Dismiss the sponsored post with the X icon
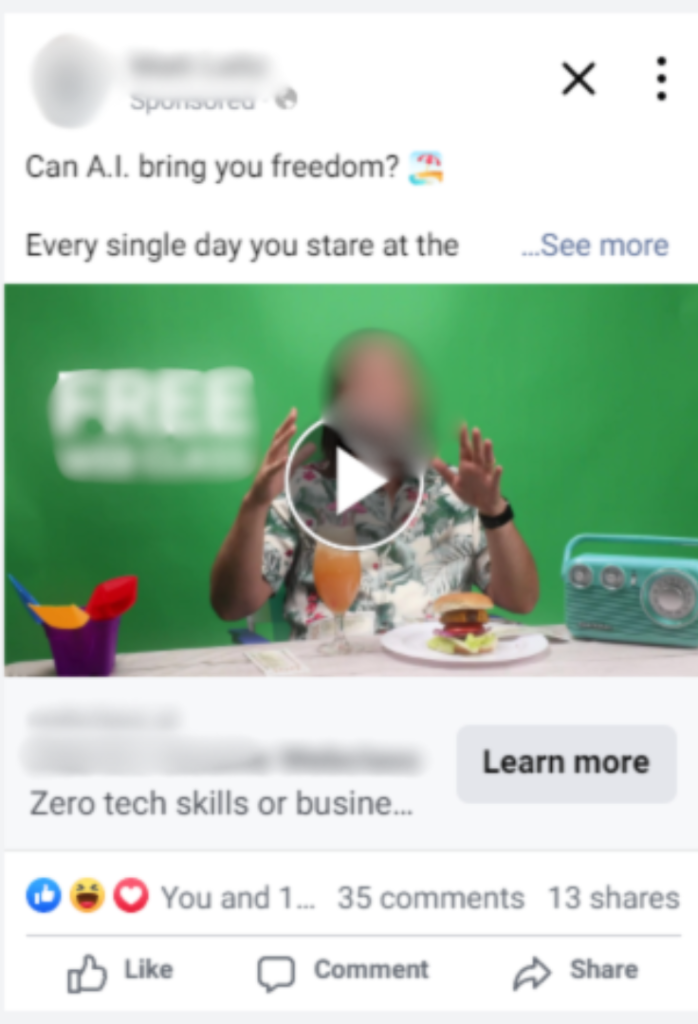 point(579,79)
